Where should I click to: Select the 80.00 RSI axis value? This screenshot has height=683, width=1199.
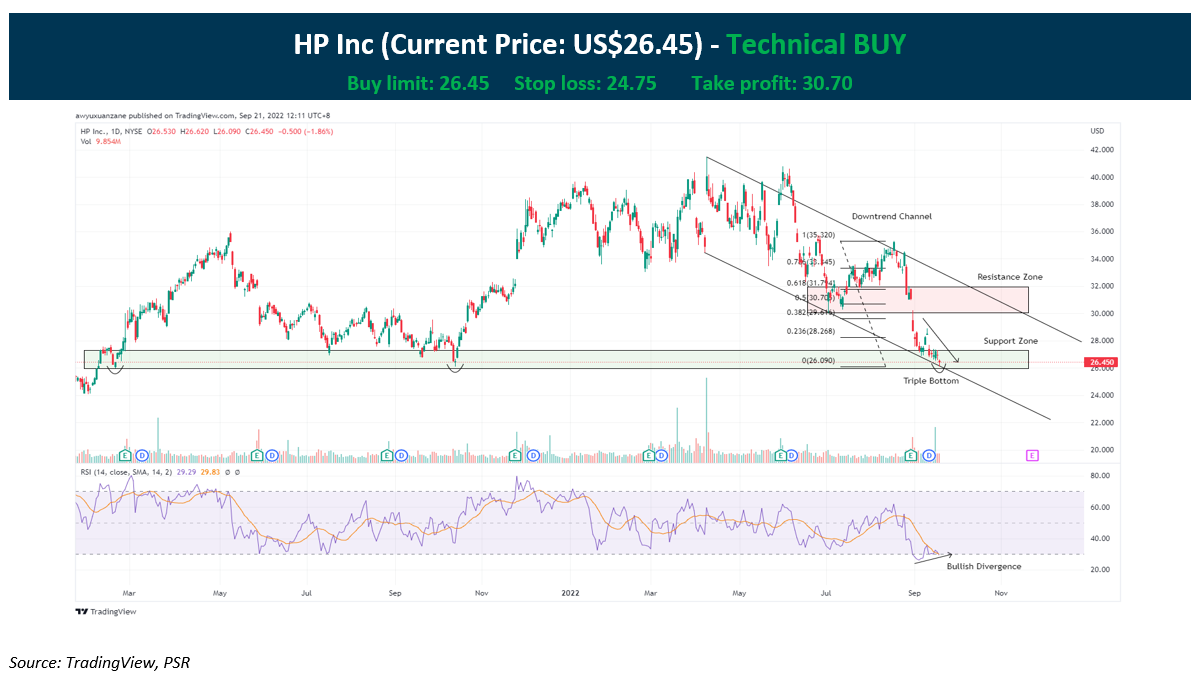tap(1100, 476)
